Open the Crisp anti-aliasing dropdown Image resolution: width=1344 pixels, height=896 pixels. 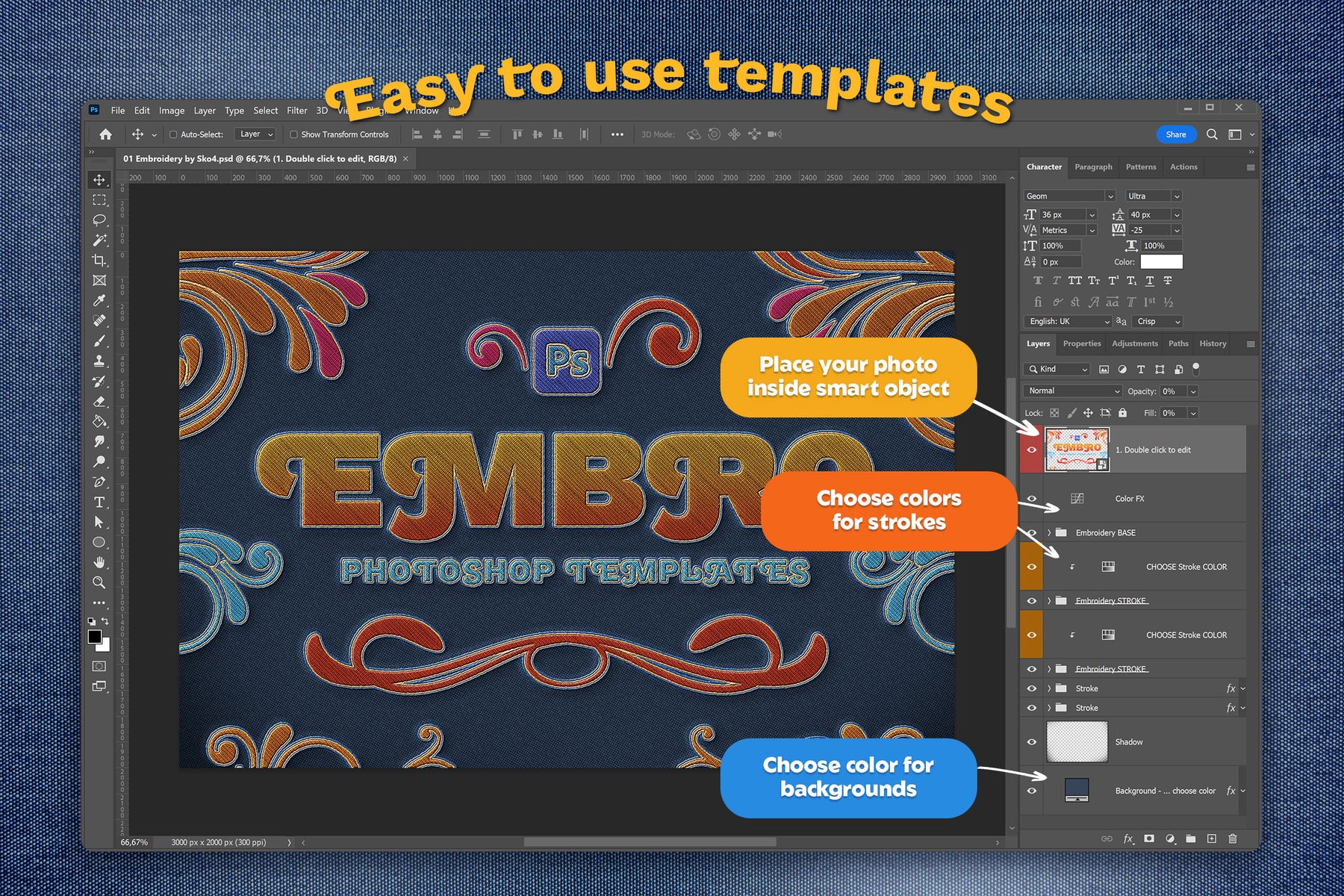click(1157, 321)
